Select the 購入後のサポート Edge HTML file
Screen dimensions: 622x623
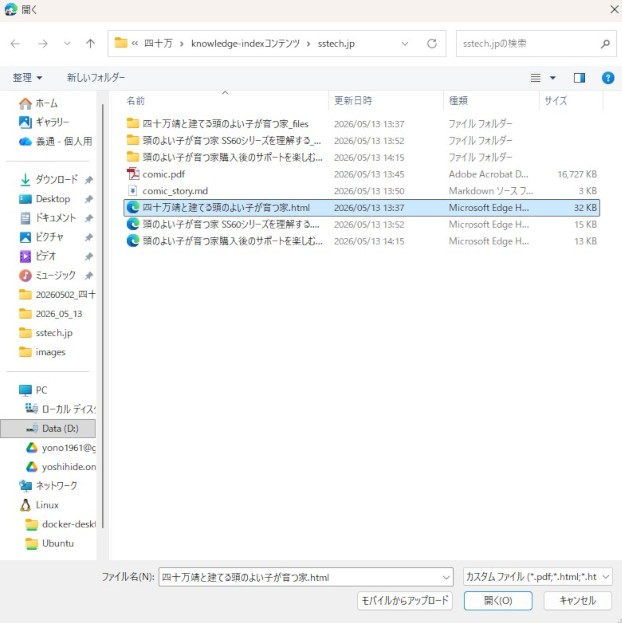tap(362, 241)
